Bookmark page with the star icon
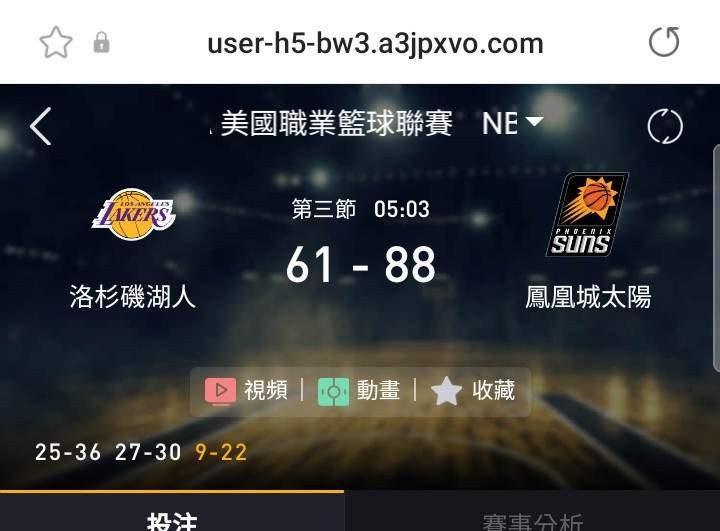The height and width of the screenshot is (531, 720). 56,42
